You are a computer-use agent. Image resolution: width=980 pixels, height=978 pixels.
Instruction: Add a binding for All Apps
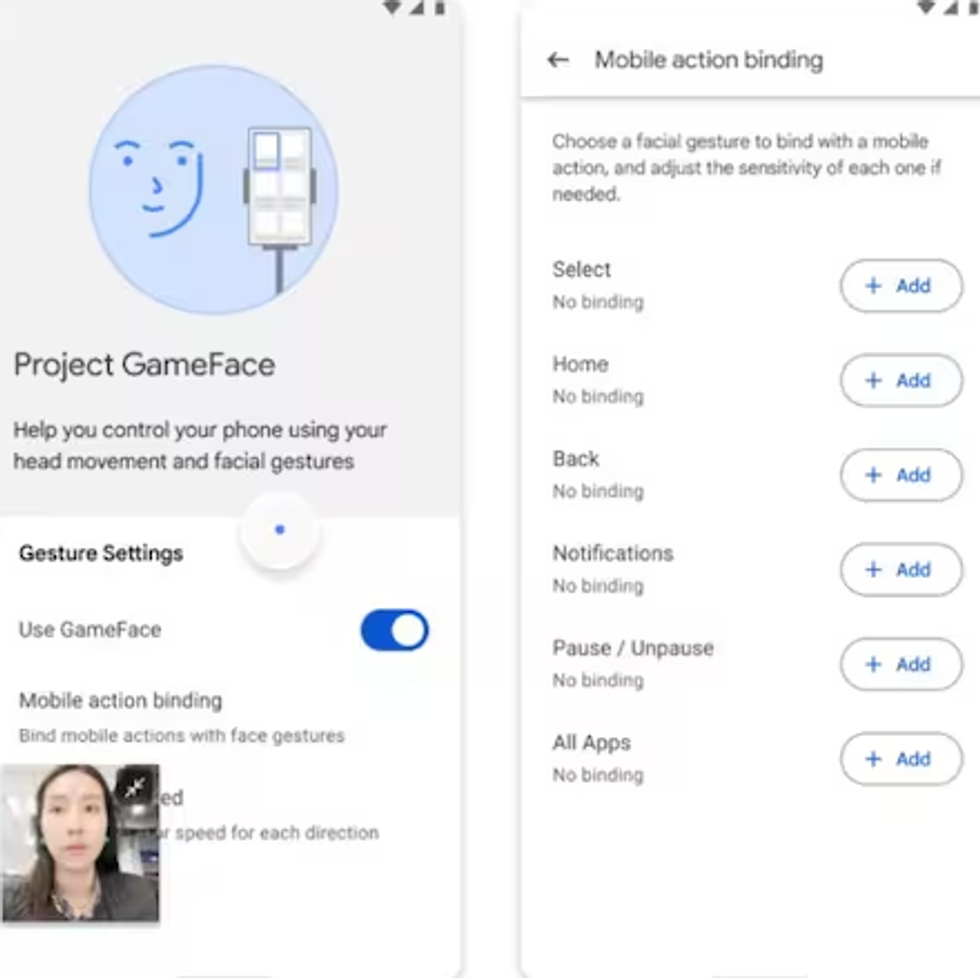pos(901,759)
